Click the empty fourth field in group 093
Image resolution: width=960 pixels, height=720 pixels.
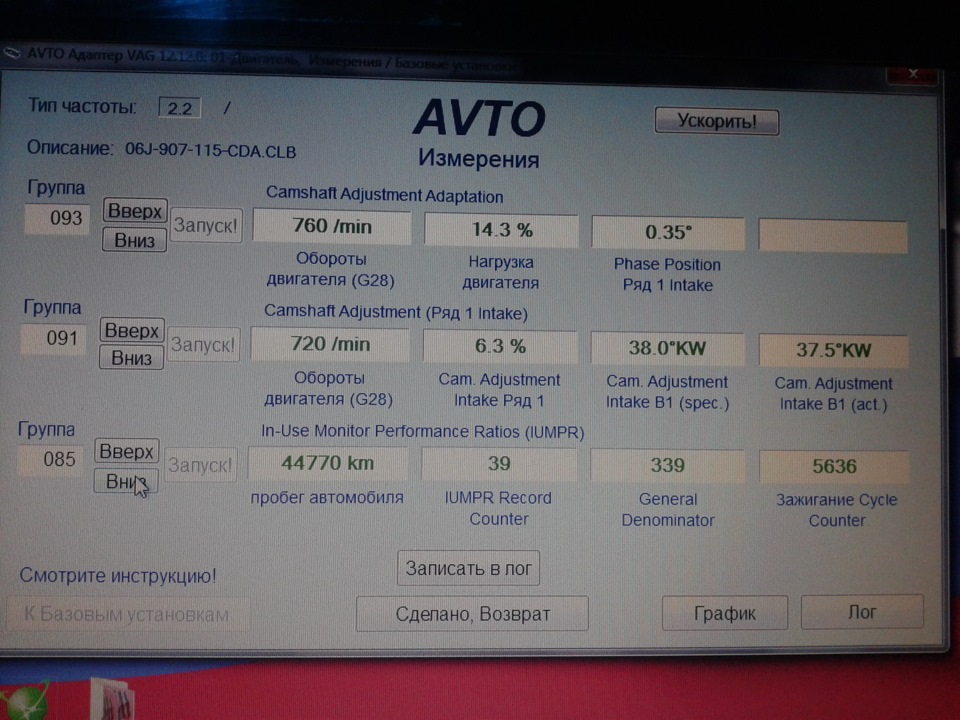coord(833,236)
